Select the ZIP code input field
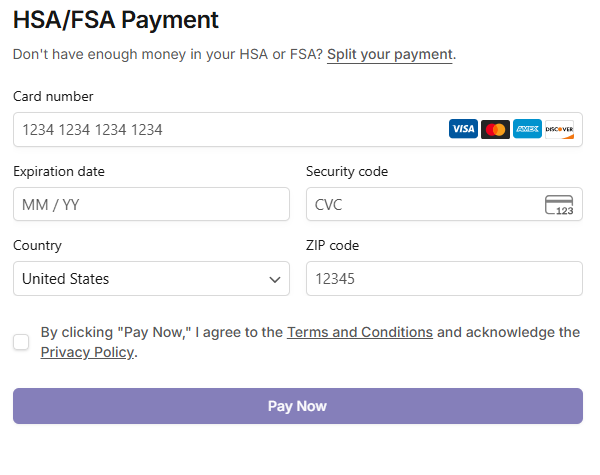This screenshot has height=475, width=600. [443, 279]
